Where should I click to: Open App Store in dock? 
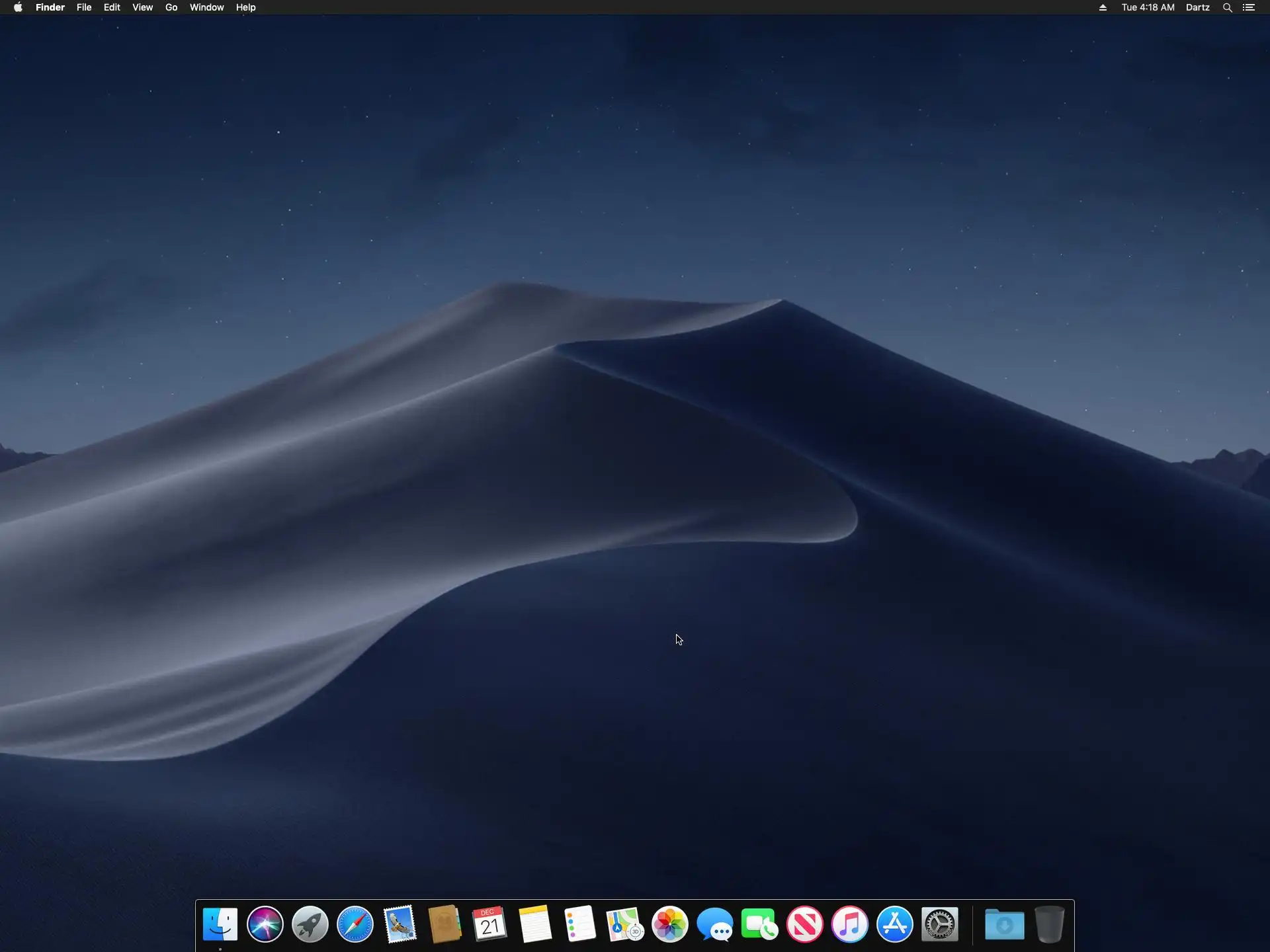click(x=894, y=924)
